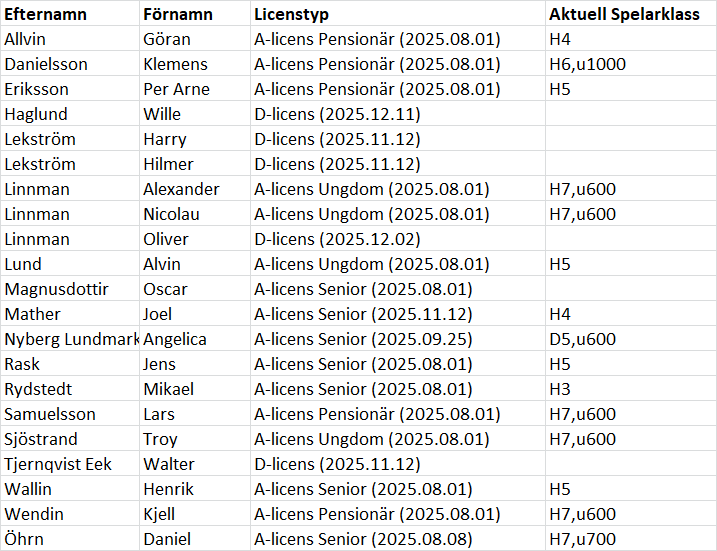Click the "Licenstyp" header cell
The image size is (717, 551).
291,14
